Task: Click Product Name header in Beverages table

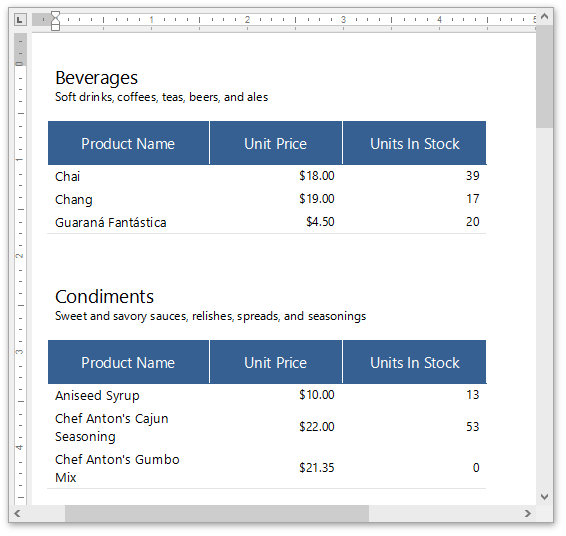Action: (x=129, y=143)
